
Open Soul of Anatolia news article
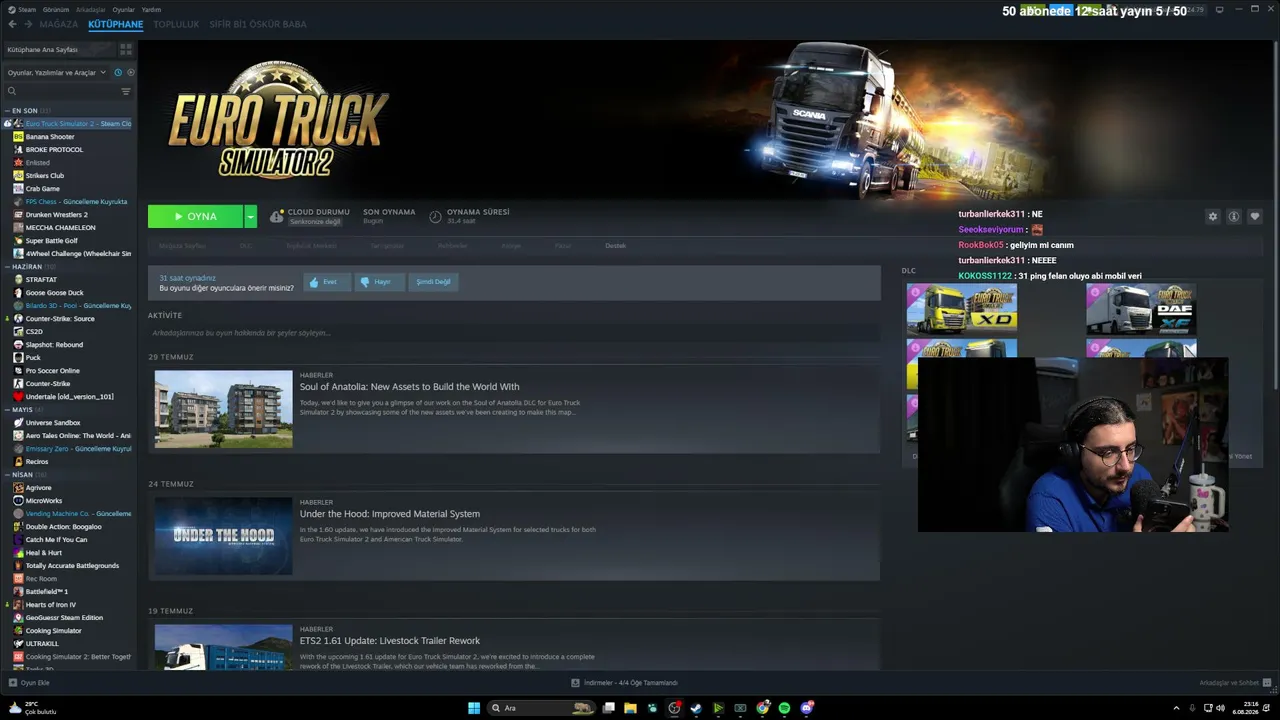tap(409, 387)
